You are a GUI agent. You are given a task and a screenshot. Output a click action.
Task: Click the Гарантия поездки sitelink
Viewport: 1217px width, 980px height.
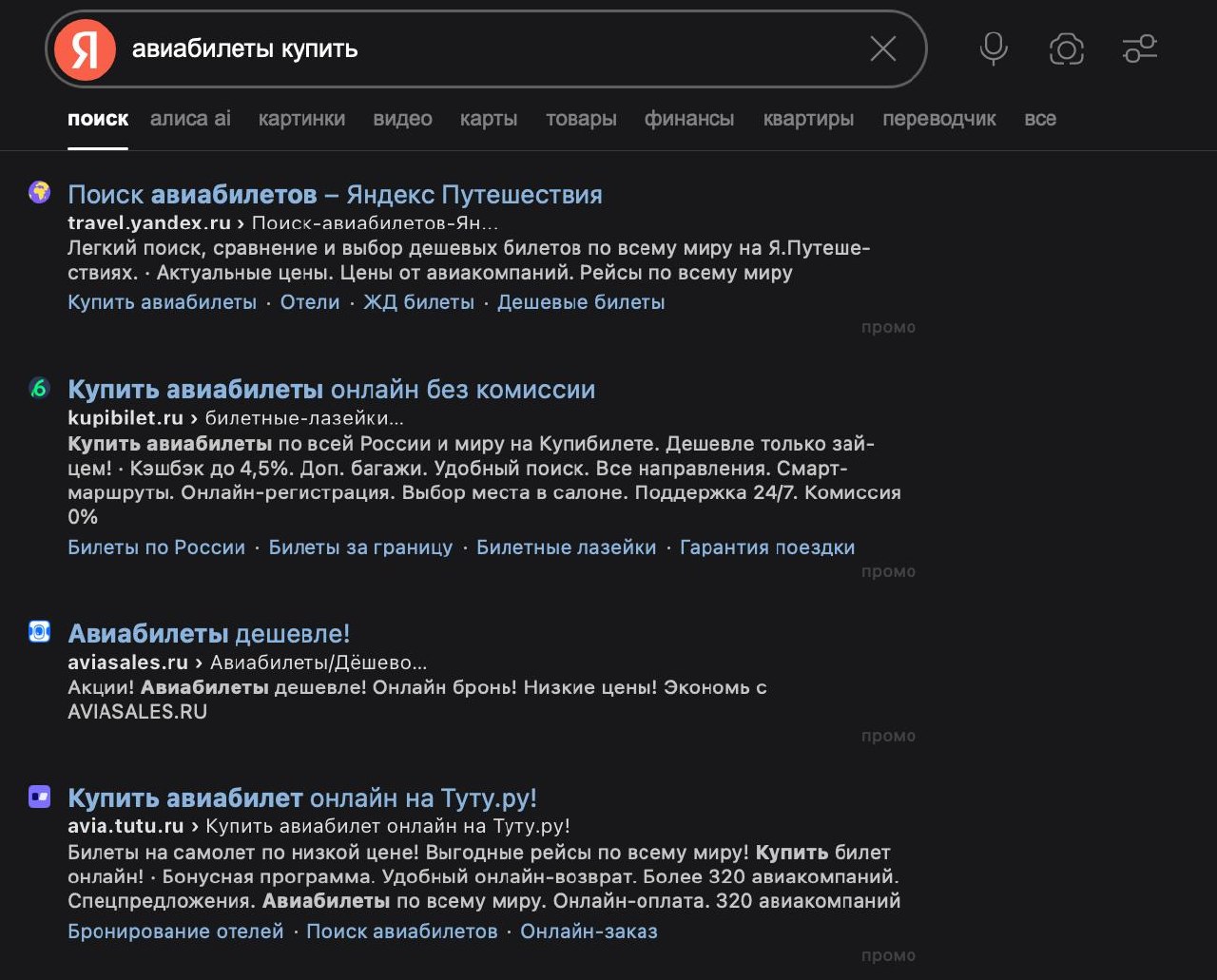pos(766,547)
